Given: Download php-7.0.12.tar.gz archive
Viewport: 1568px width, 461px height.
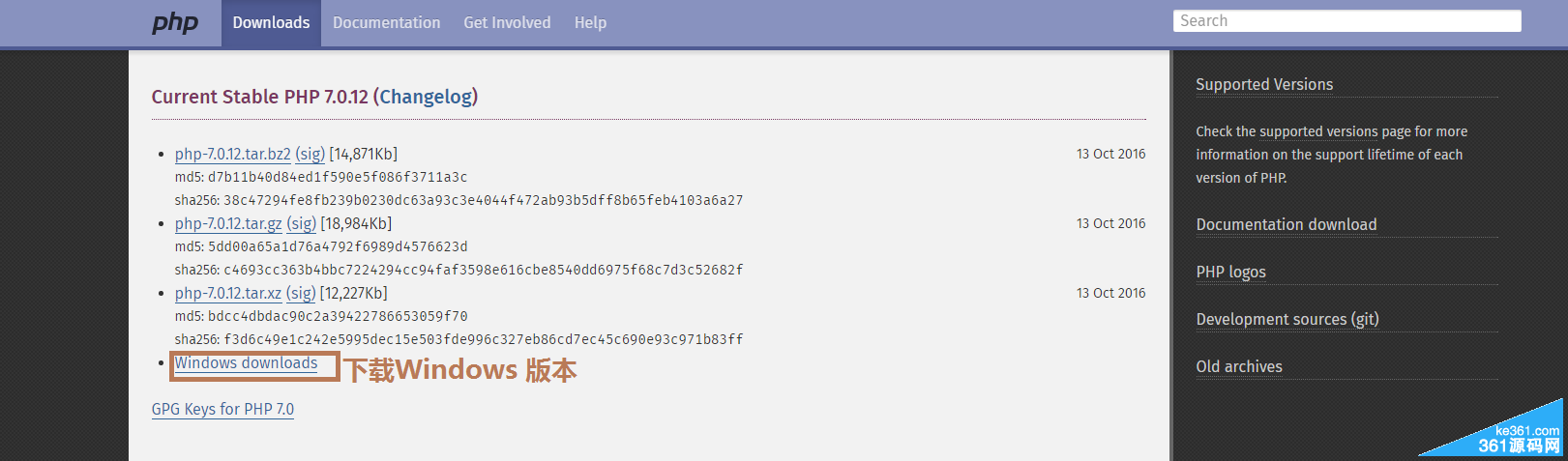Looking at the screenshot, I should [x=228, y=223].
